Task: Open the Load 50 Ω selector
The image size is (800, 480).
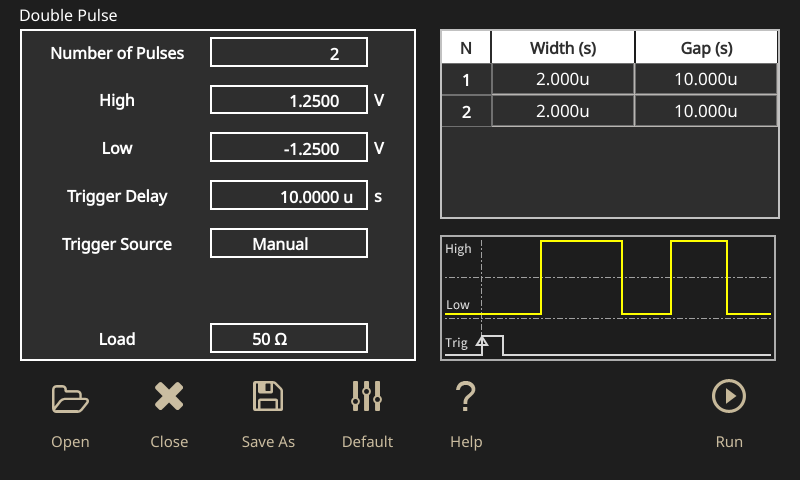Action: pos(289,339)
